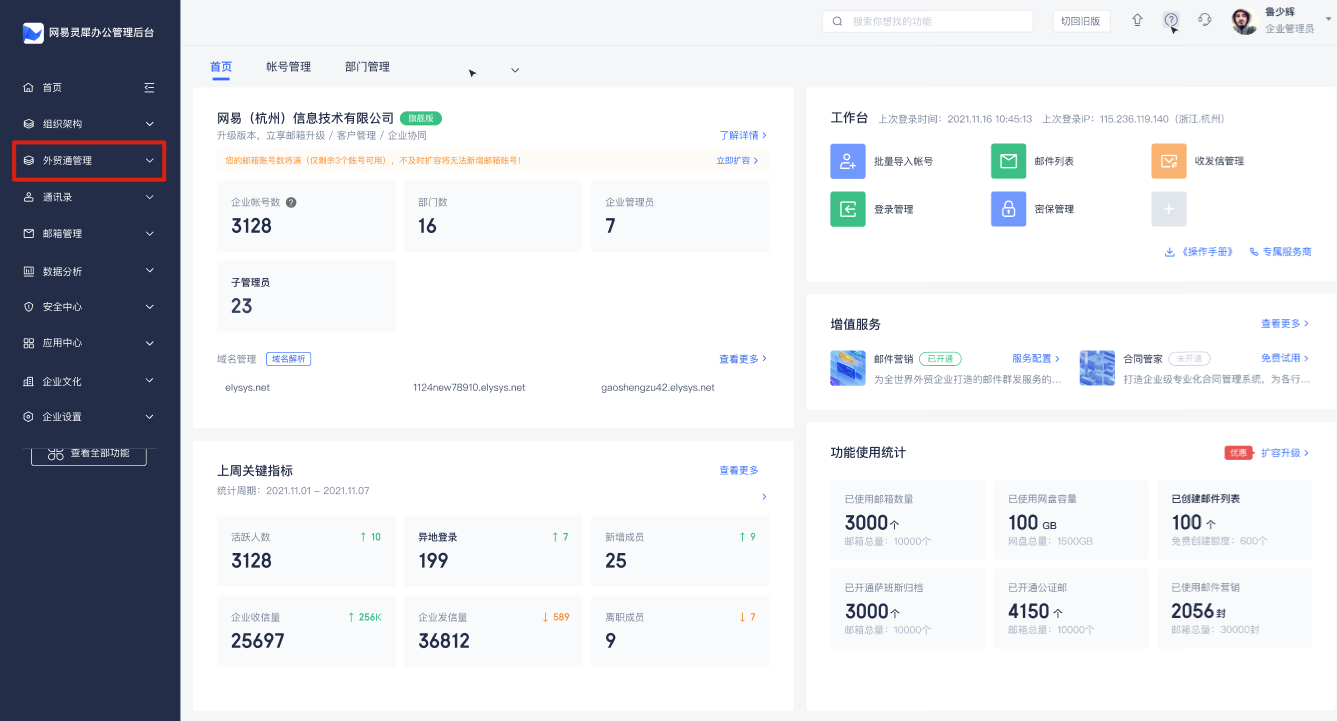Switch to the 部门管理 tab
The width and height of the screenshot is (1337, 721).
(x=367, y=67)
